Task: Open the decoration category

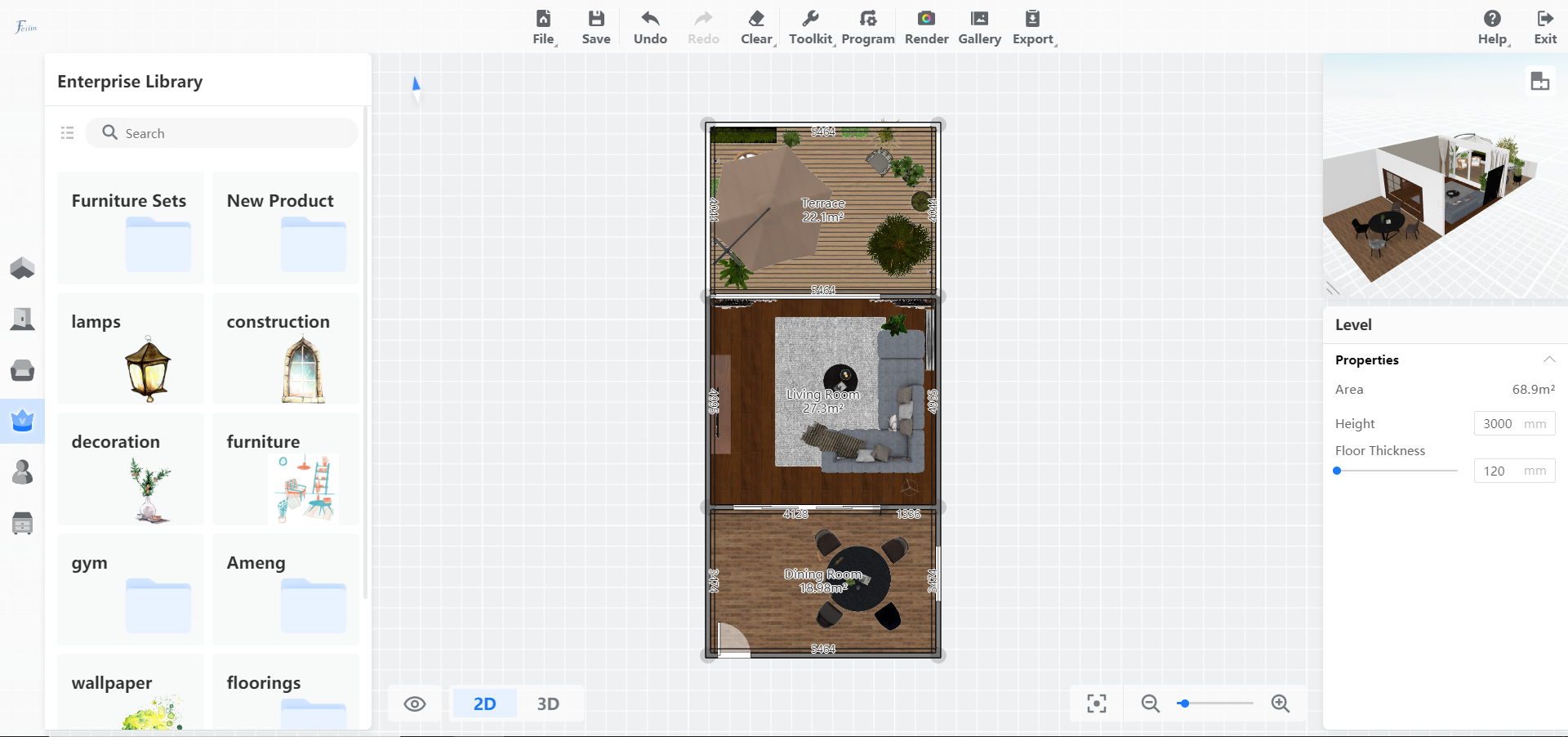Action: coord(131,469)
